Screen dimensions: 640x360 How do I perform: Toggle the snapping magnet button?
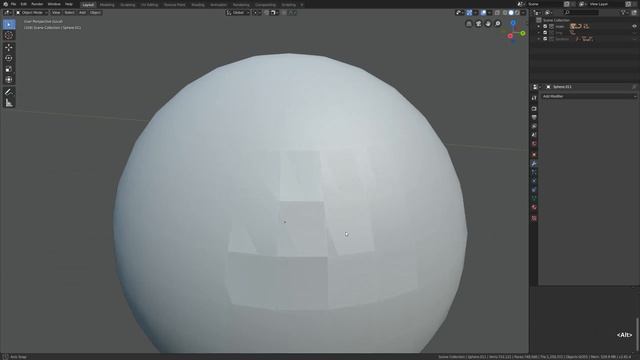tap(266, 13)
